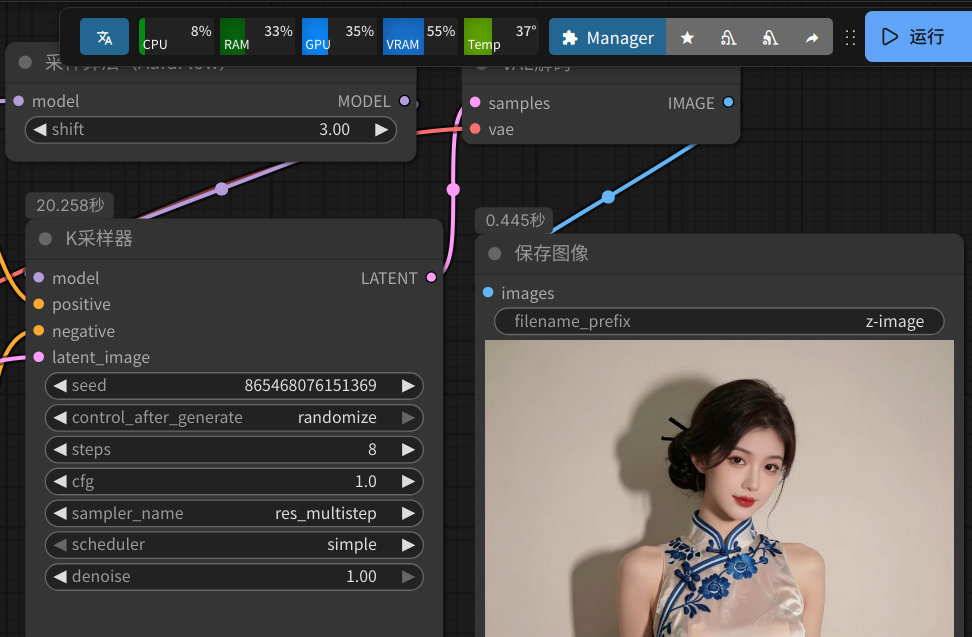Click the share arrow icon
972x637 pixels.
click(811, 38)
